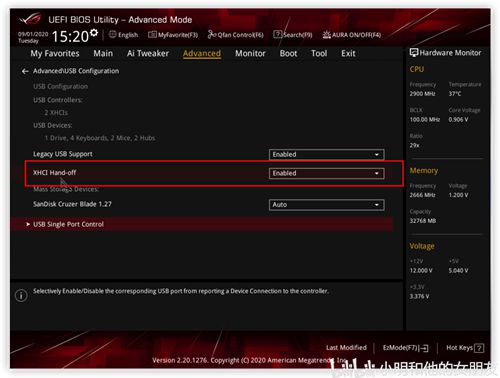Go back using the left arrow icon
500x378 pixels.
click(x=25, y=71)
